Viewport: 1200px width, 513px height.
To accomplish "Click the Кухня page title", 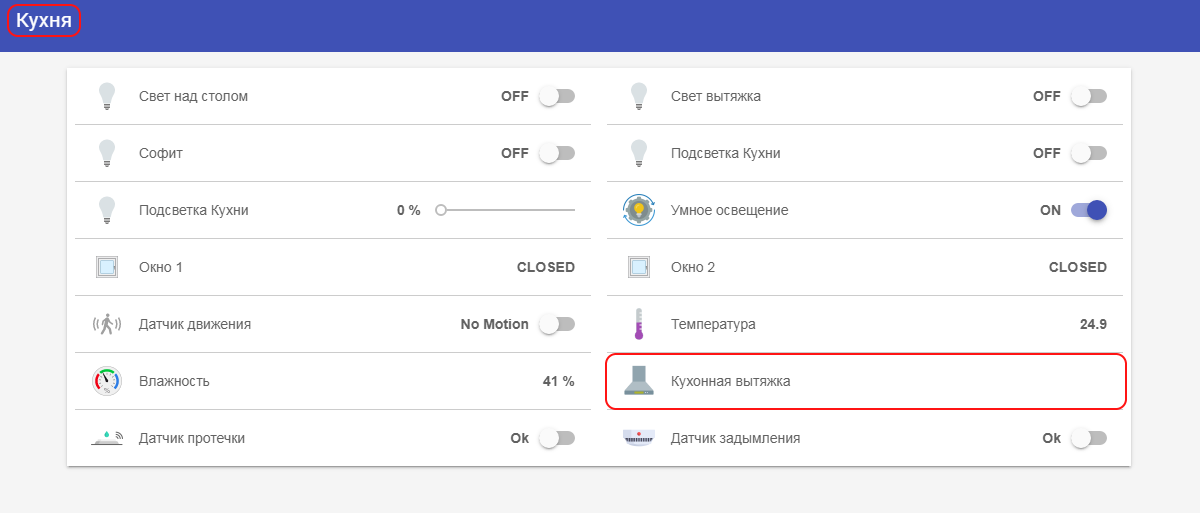I will [44, 21].
